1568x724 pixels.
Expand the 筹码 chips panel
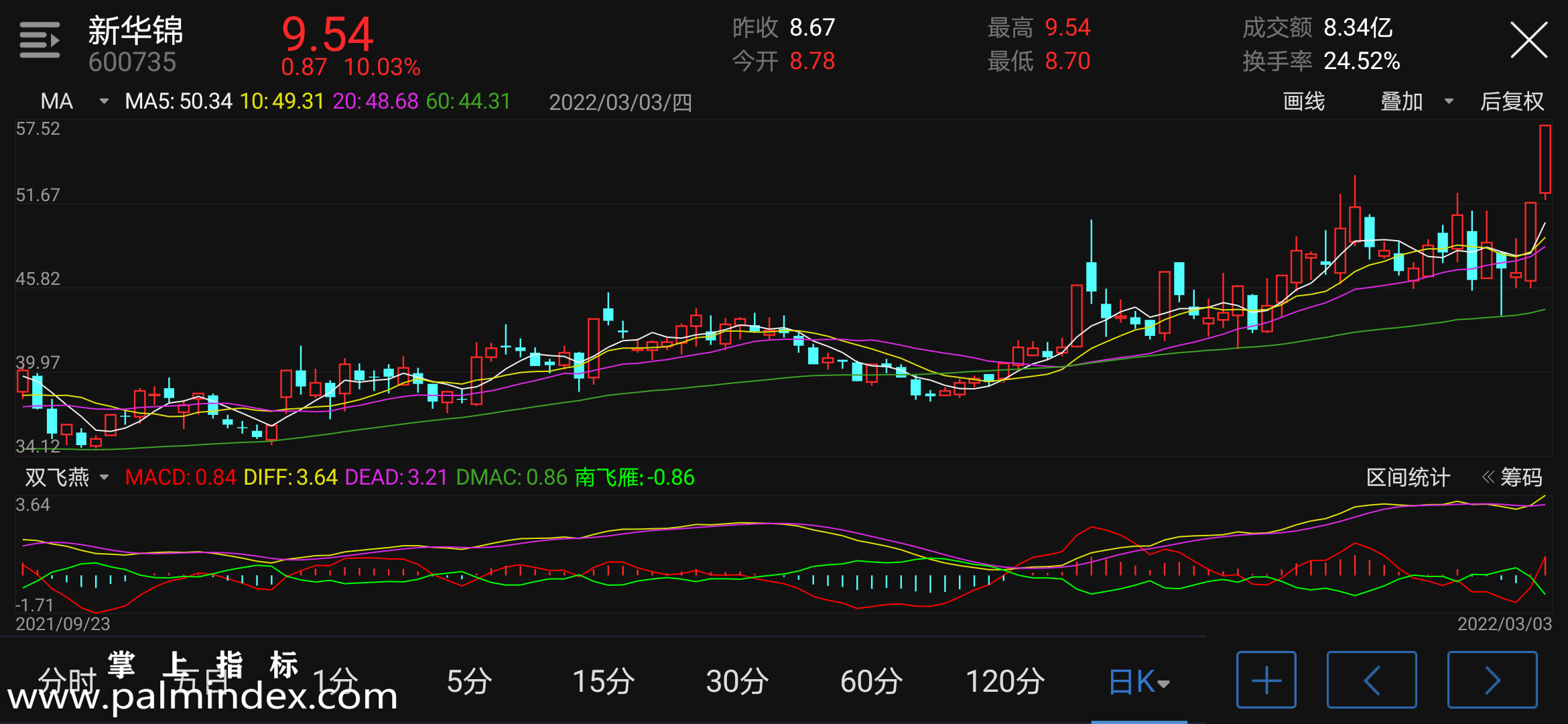[x=1512, y=477]
